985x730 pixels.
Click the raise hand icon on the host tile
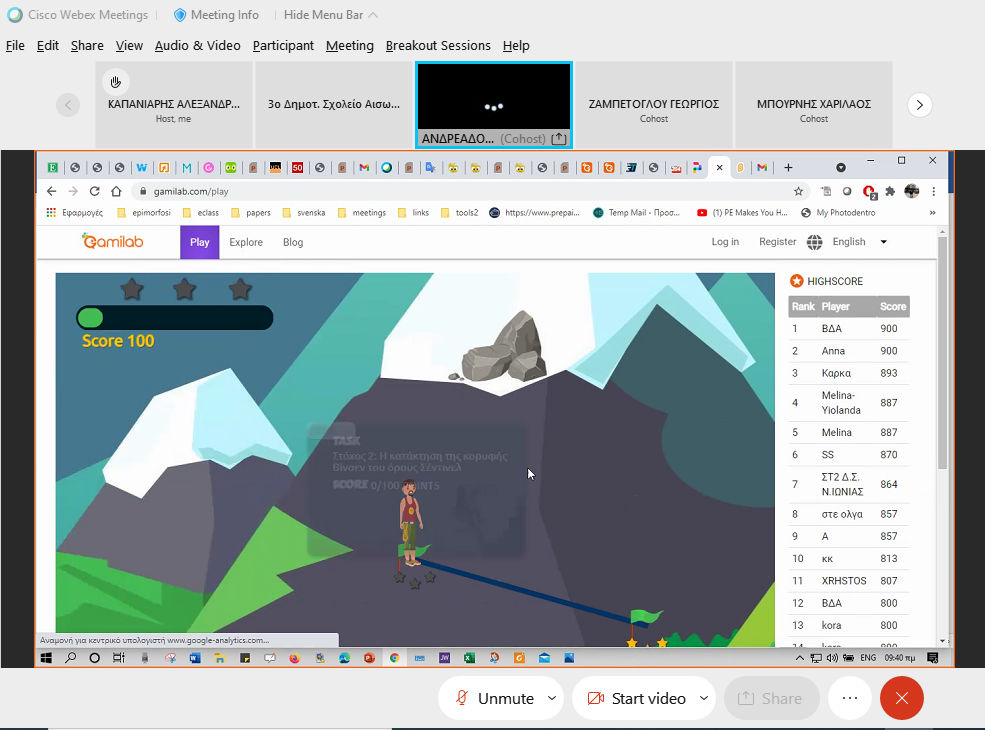116,82
